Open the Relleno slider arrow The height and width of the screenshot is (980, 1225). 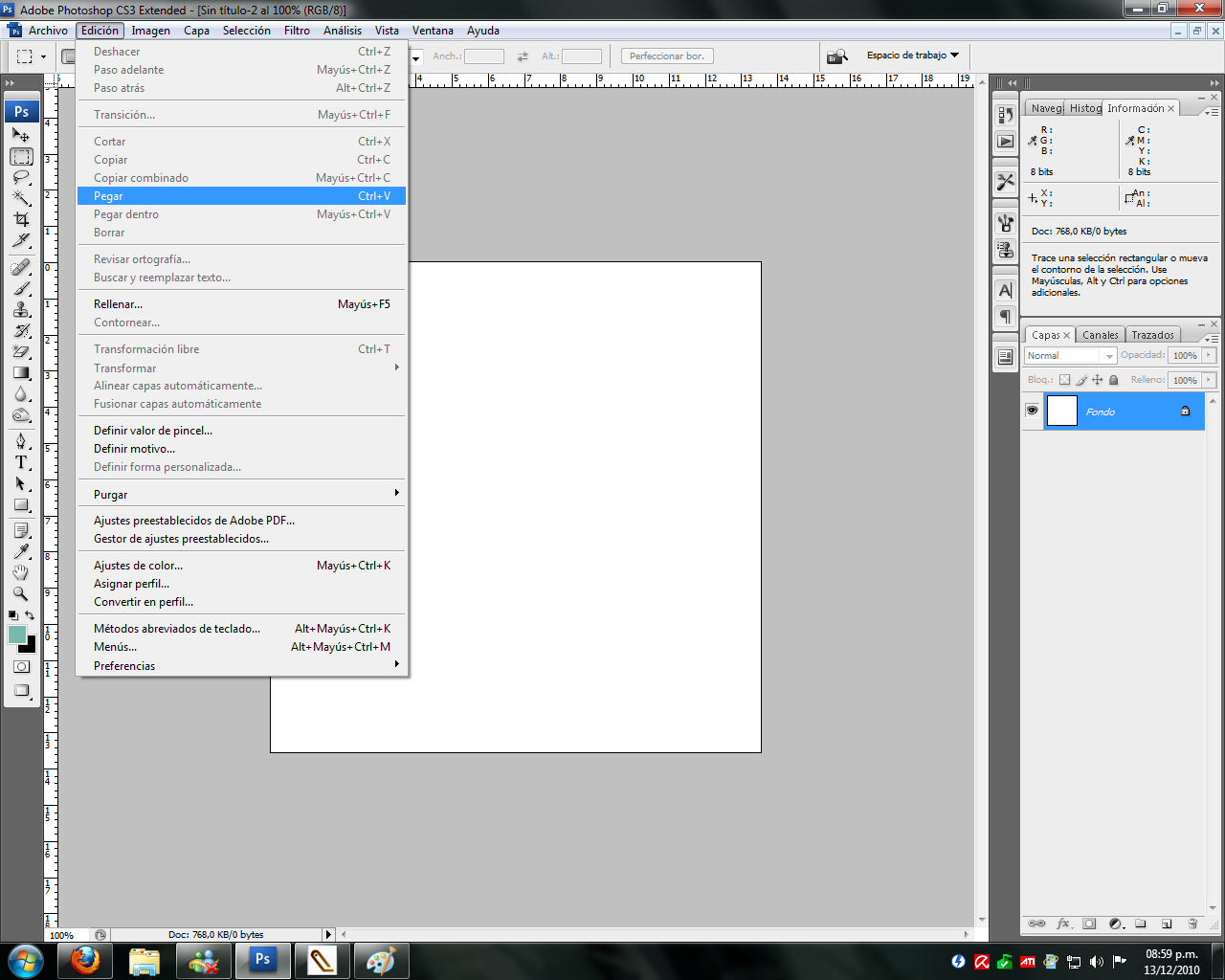point(1209,380)
